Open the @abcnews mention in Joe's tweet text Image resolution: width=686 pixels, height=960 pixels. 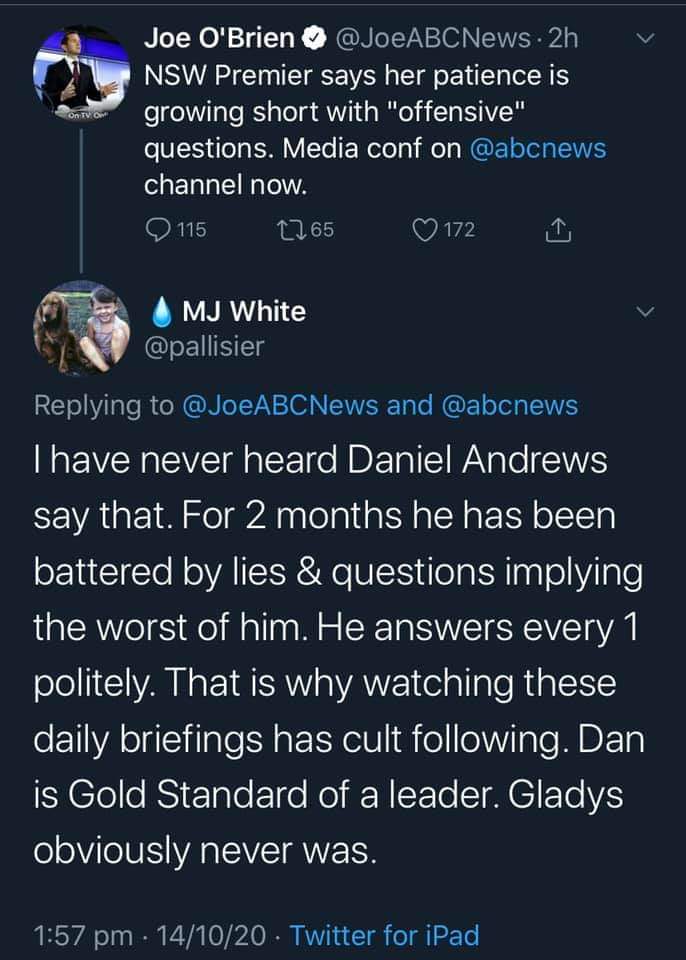tap(538, 150)
